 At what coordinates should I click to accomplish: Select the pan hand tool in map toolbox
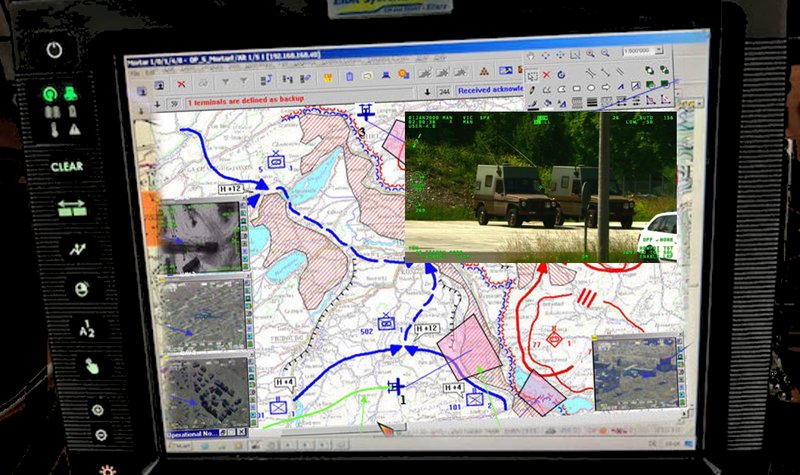[531, 56]
